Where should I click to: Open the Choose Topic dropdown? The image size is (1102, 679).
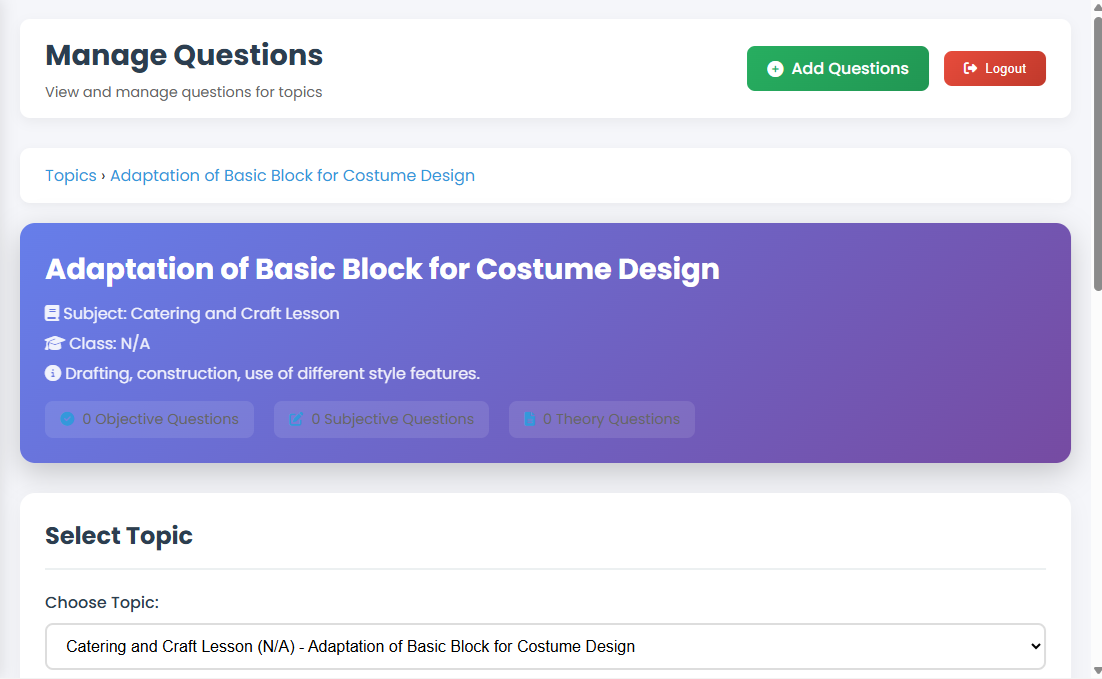(x=545, y=647)
